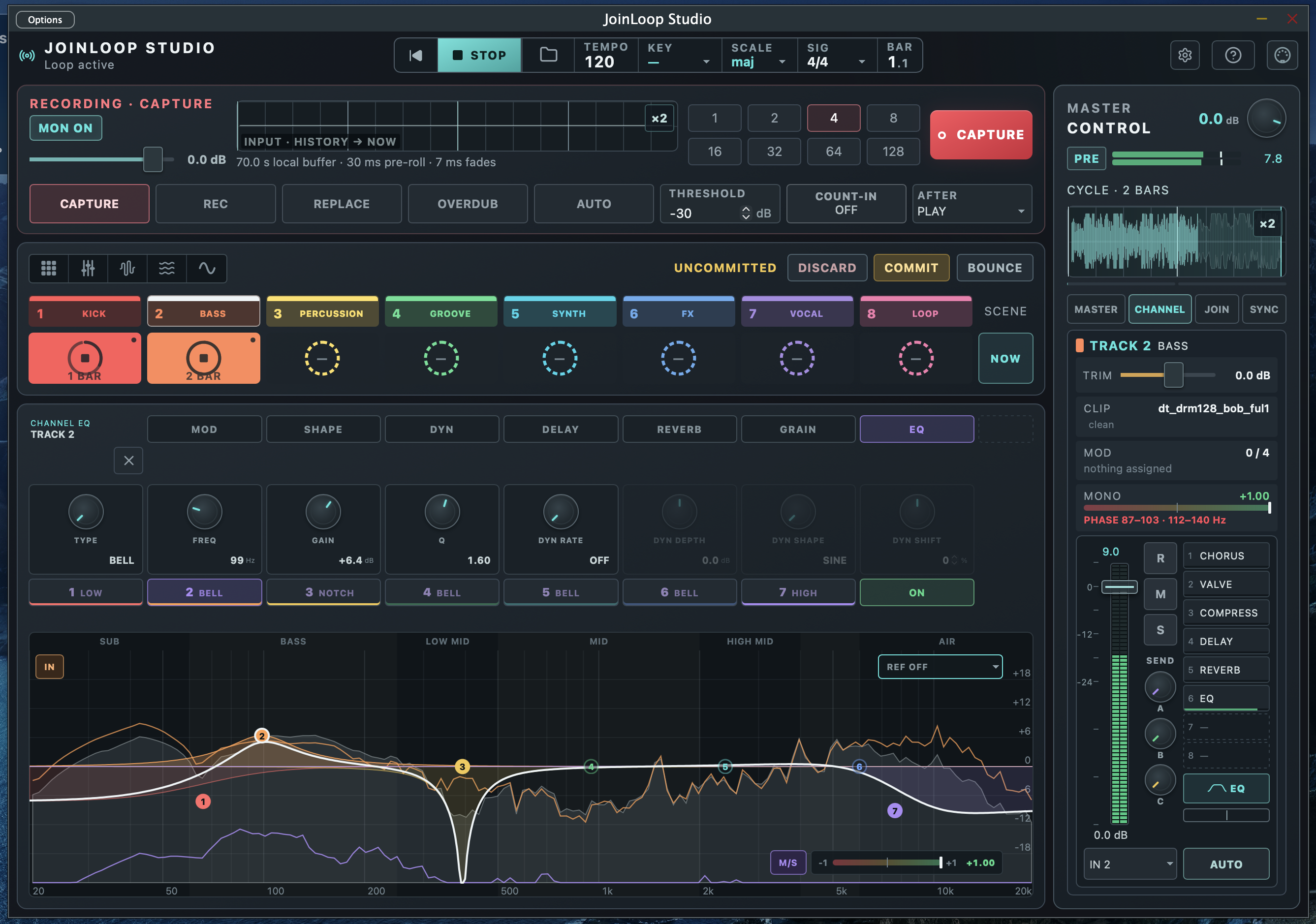Switch to the sine wave view icon

click(206, 268)
